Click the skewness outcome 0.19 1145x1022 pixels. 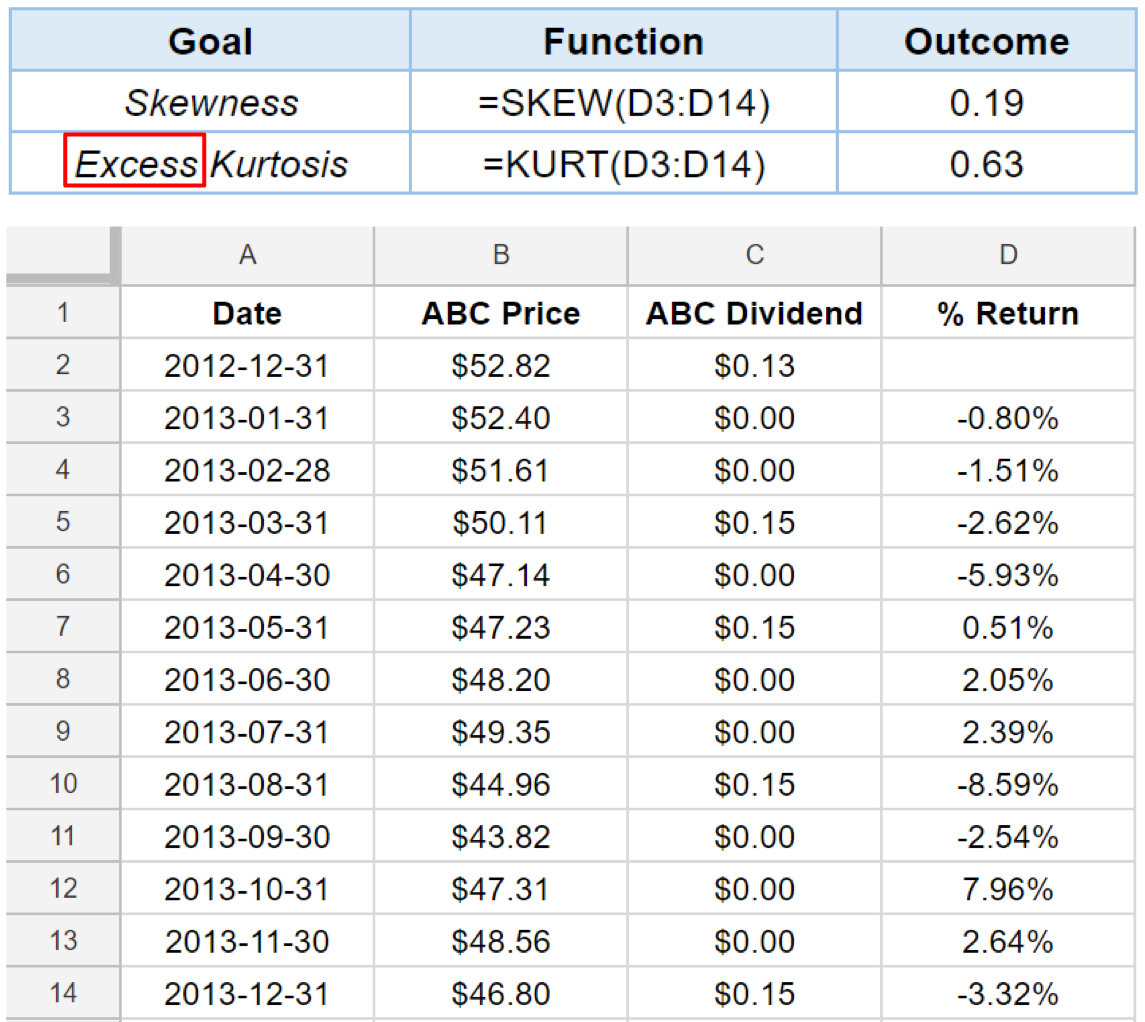987,101
